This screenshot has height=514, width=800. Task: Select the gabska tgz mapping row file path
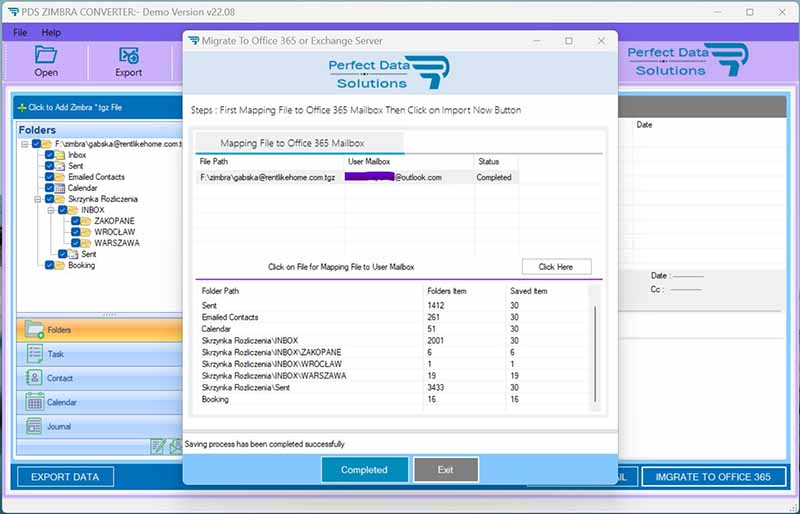coord(268,177)
